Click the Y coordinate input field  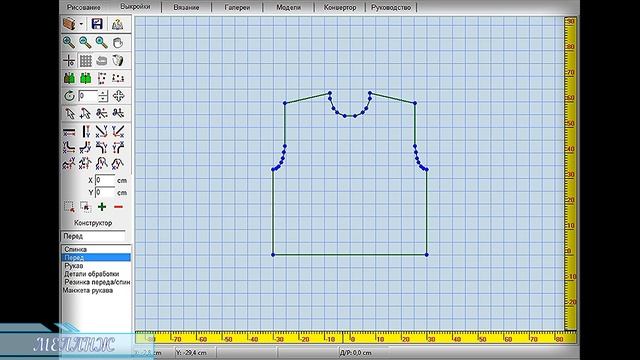click(x=105, y=192)
